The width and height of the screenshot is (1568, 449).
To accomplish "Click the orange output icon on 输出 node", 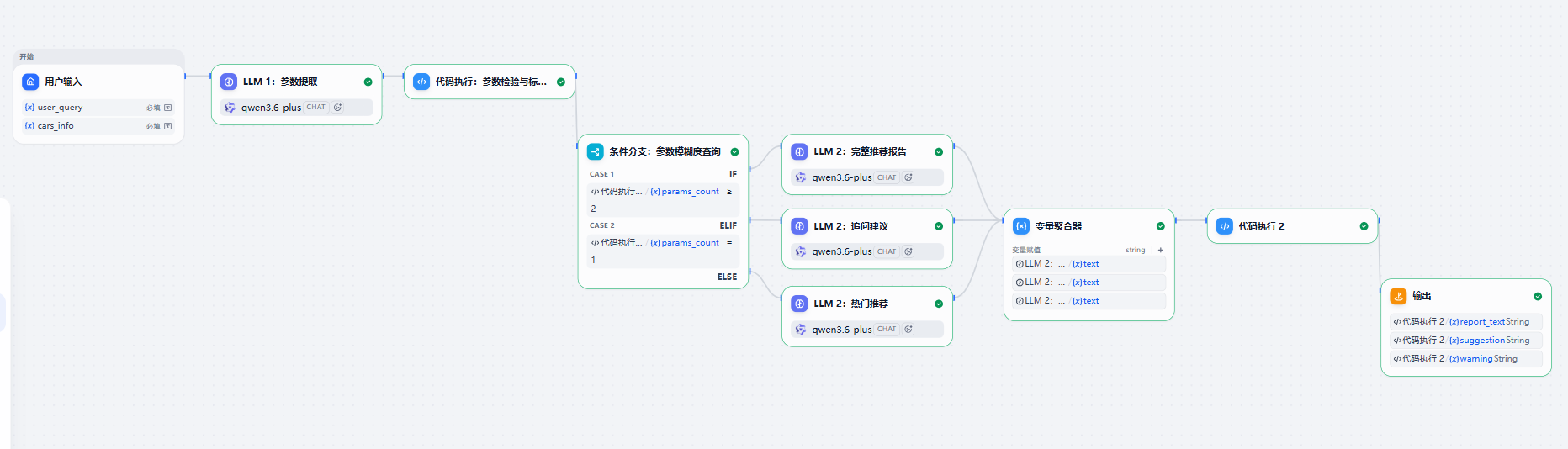I will tap(1398, 296).
